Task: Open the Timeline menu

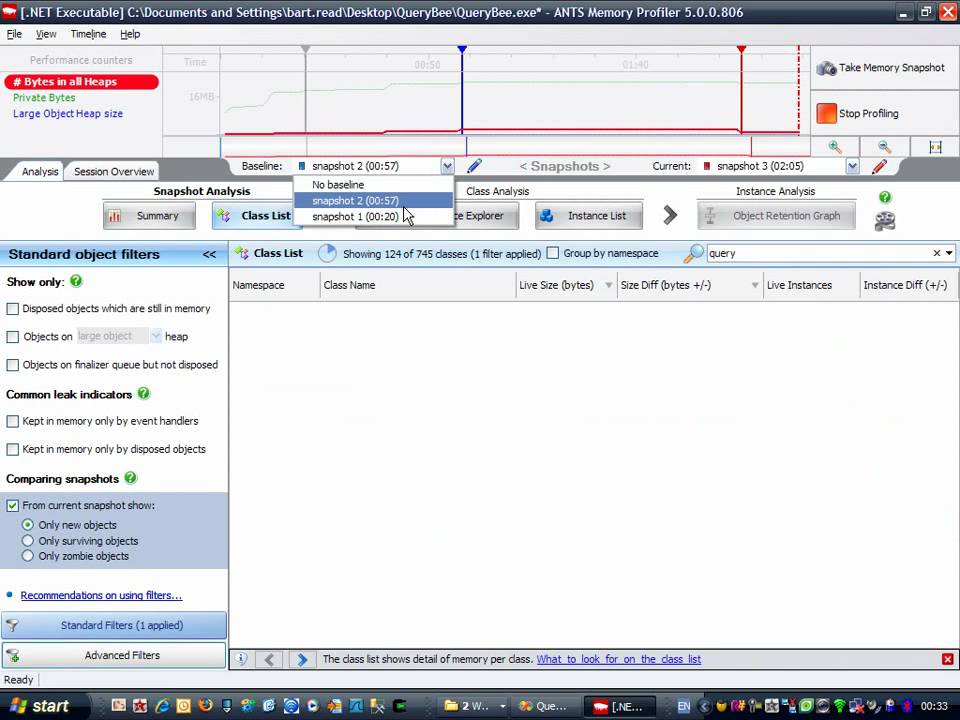Action: (x=88, y=34)
